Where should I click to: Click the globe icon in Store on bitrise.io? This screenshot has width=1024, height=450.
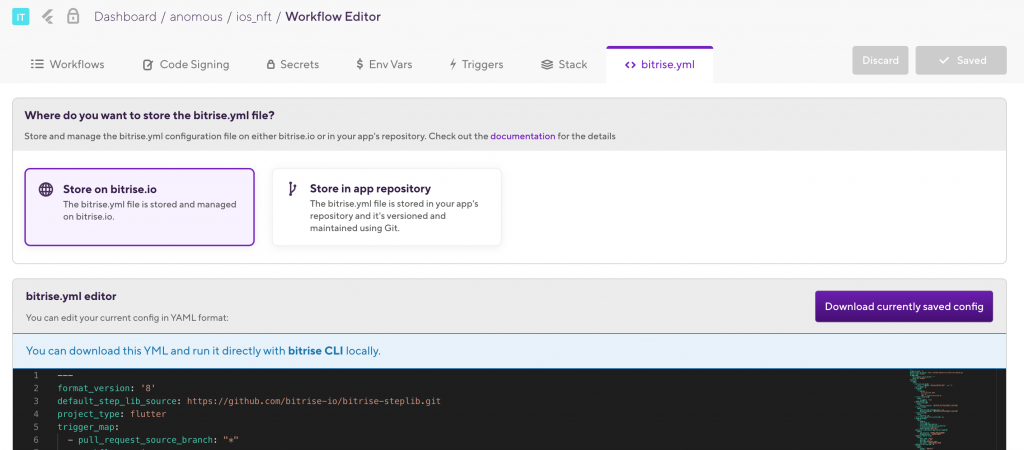(46, 189)
